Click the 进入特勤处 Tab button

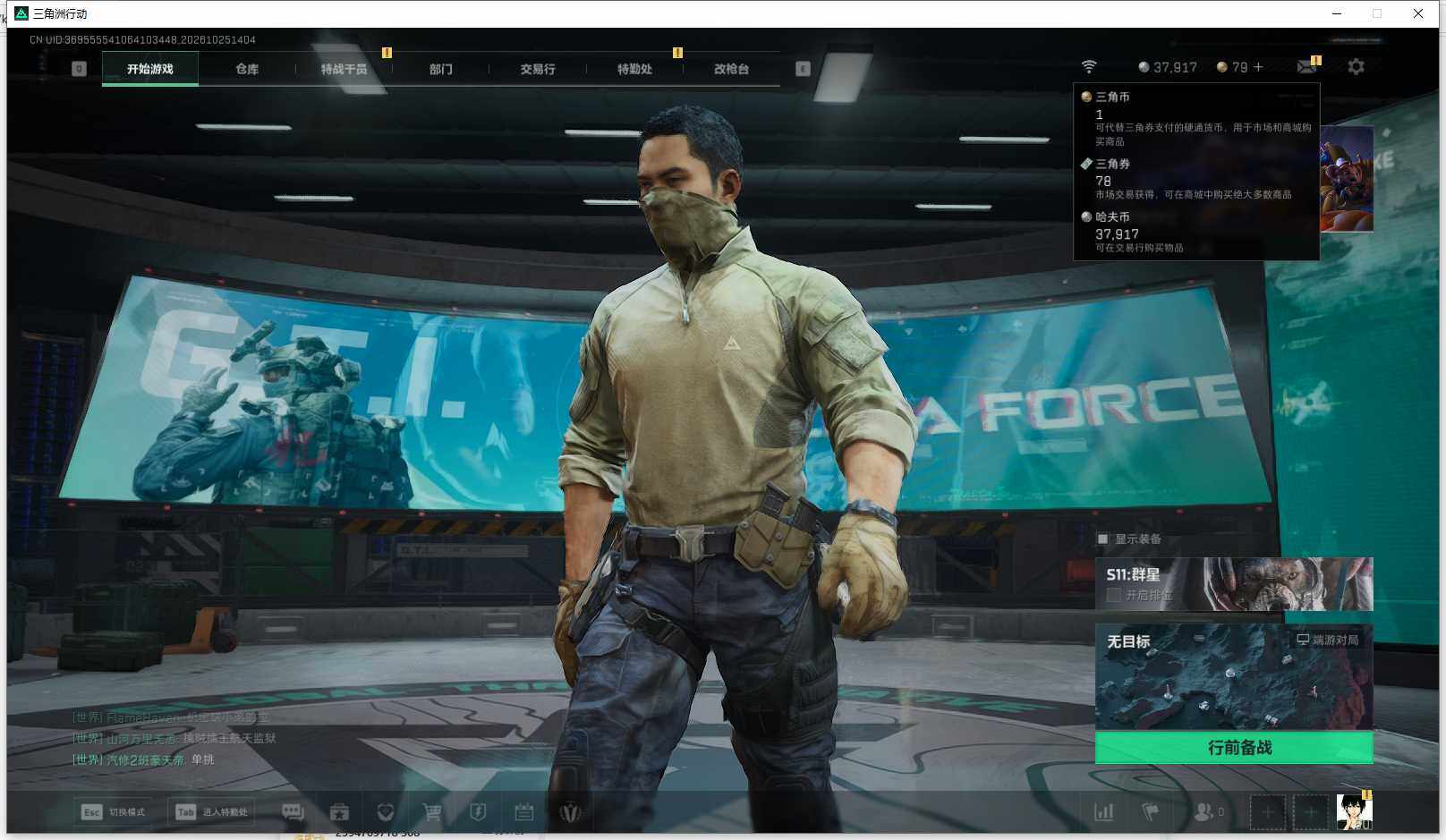[x=212, y=812]
